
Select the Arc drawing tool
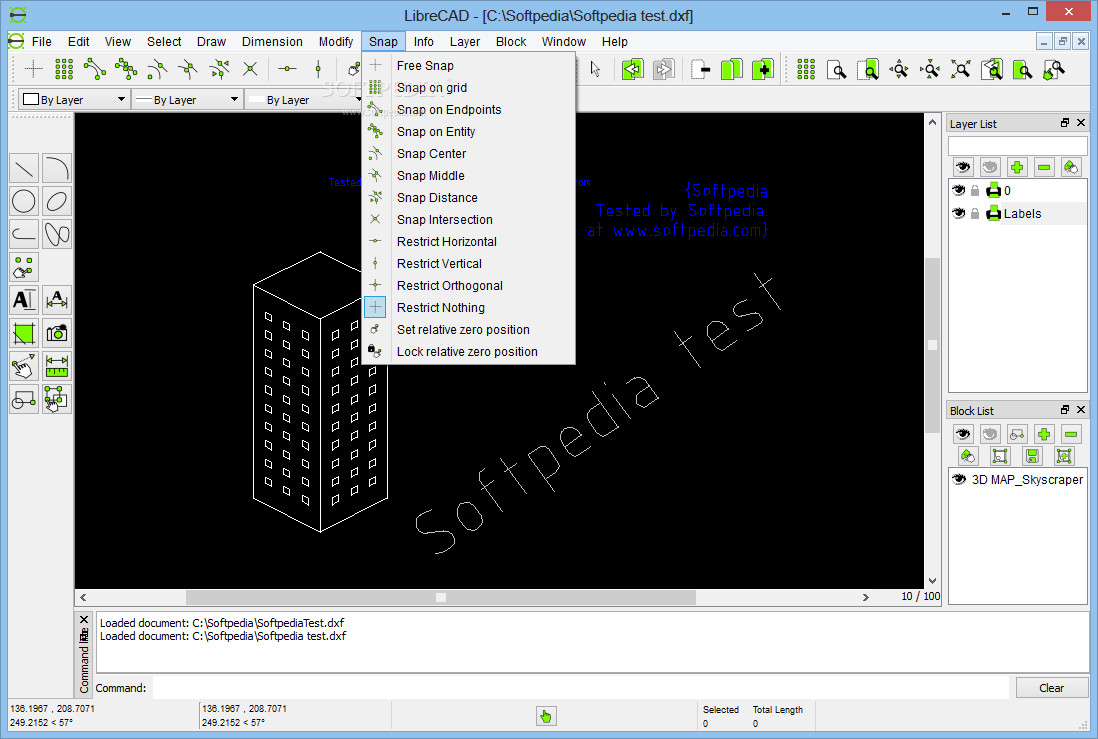(x=57, y=169)
